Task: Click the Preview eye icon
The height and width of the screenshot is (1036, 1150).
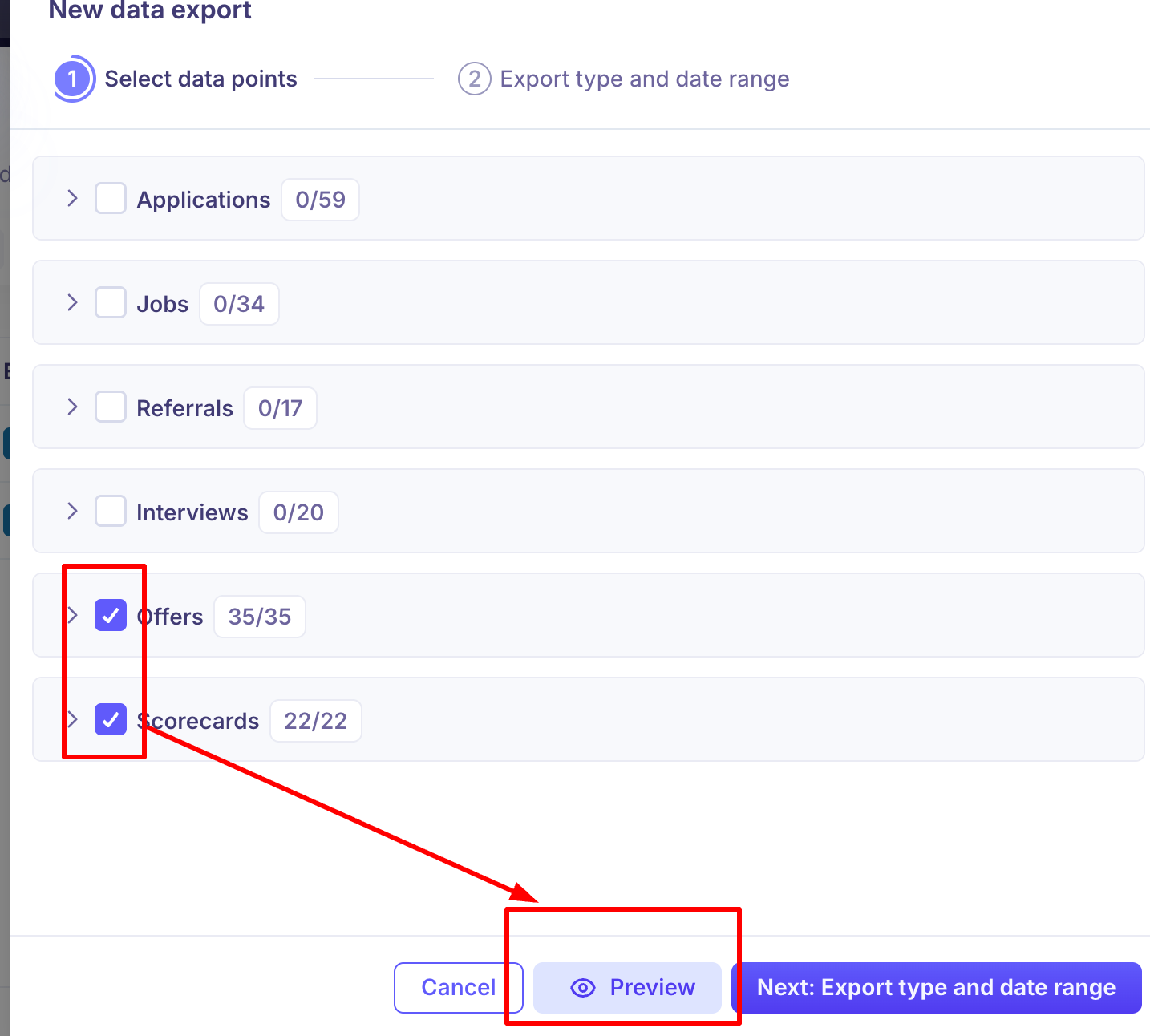Action: pos(583,988)
